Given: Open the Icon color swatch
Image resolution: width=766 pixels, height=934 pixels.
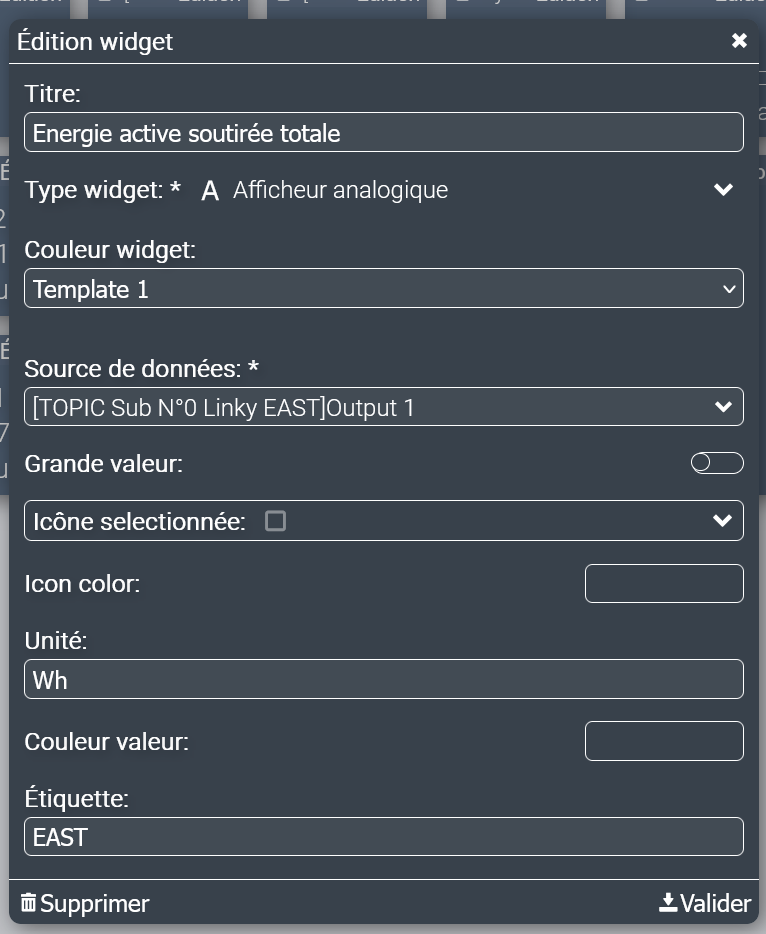Looking at the screenshot, I should click(x=663, y=584).
